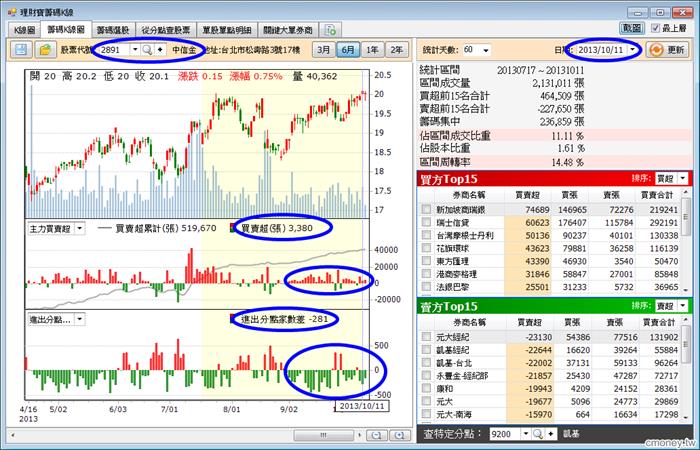Click the save floppy disk icon
This screenshot has width=700, height=450.
21,50
